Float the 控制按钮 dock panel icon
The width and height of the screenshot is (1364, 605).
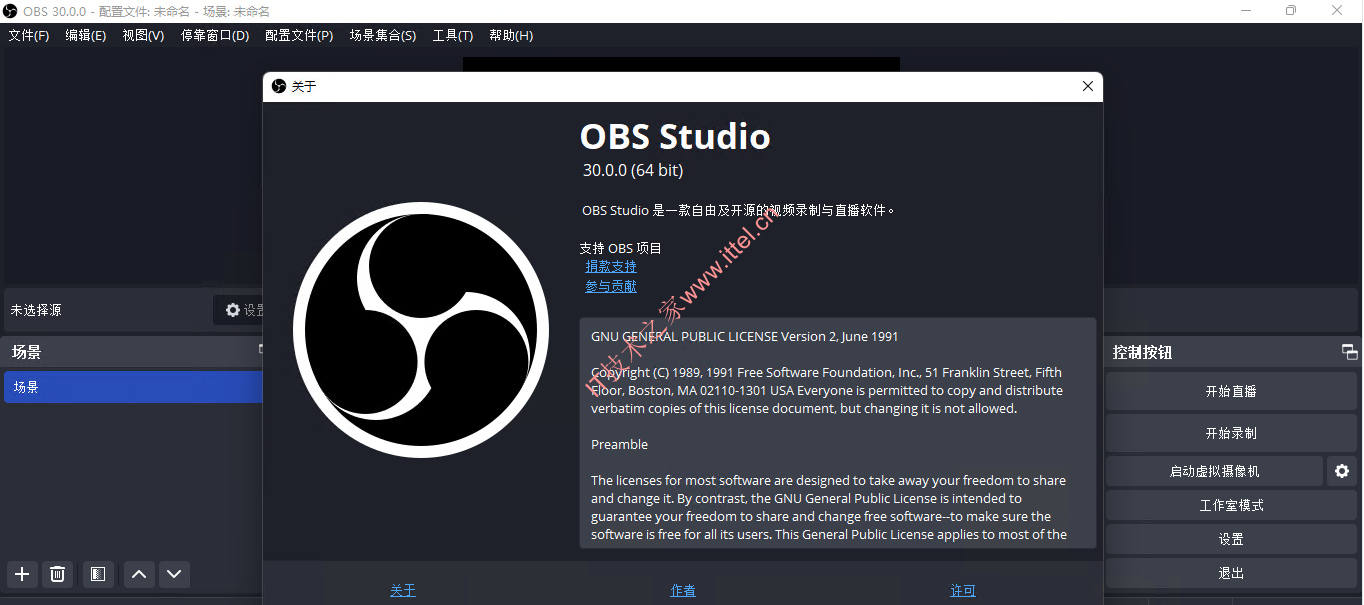[1349, 352]
